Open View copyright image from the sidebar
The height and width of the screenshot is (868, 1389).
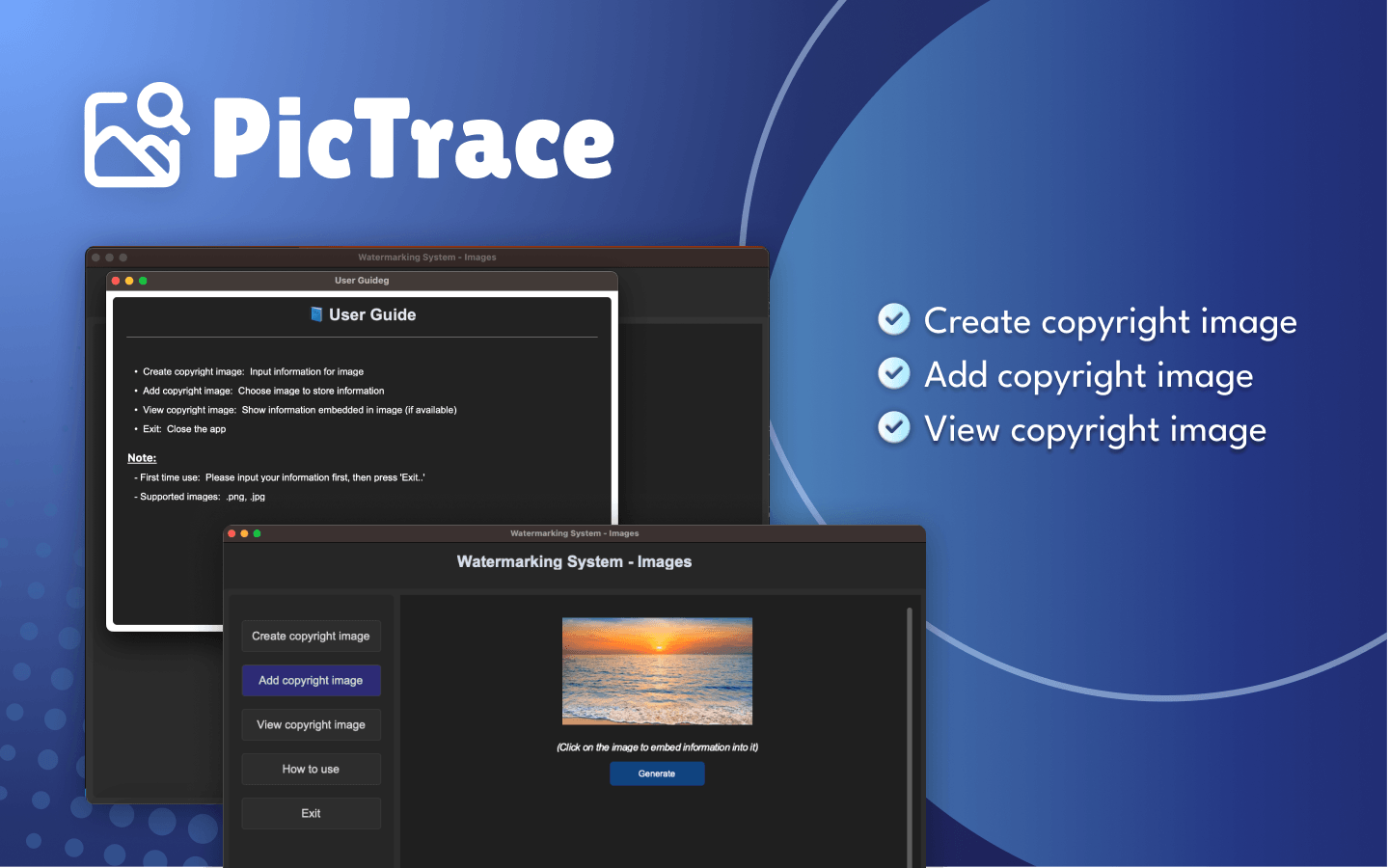click(311, 725)
